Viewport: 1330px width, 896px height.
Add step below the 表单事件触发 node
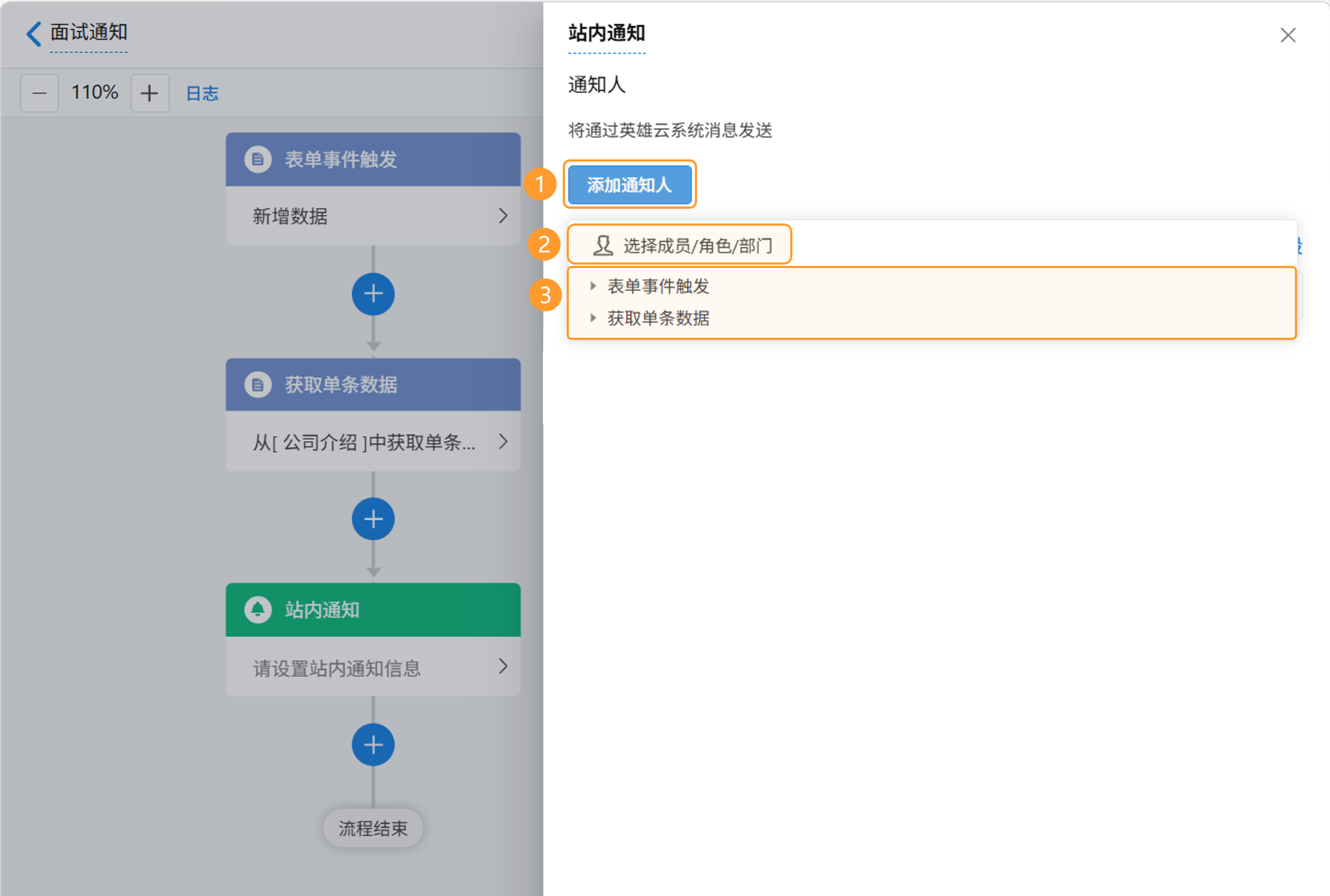(373, 294)
